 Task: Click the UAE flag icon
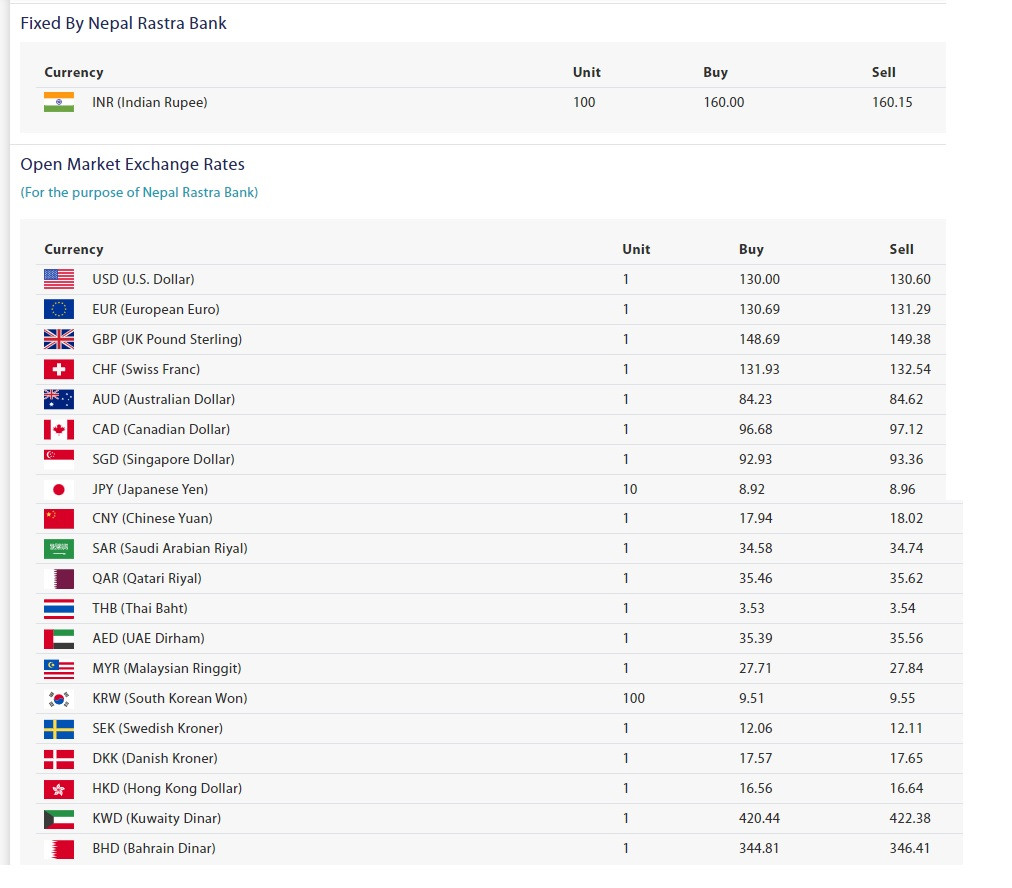tap(59, 638)
